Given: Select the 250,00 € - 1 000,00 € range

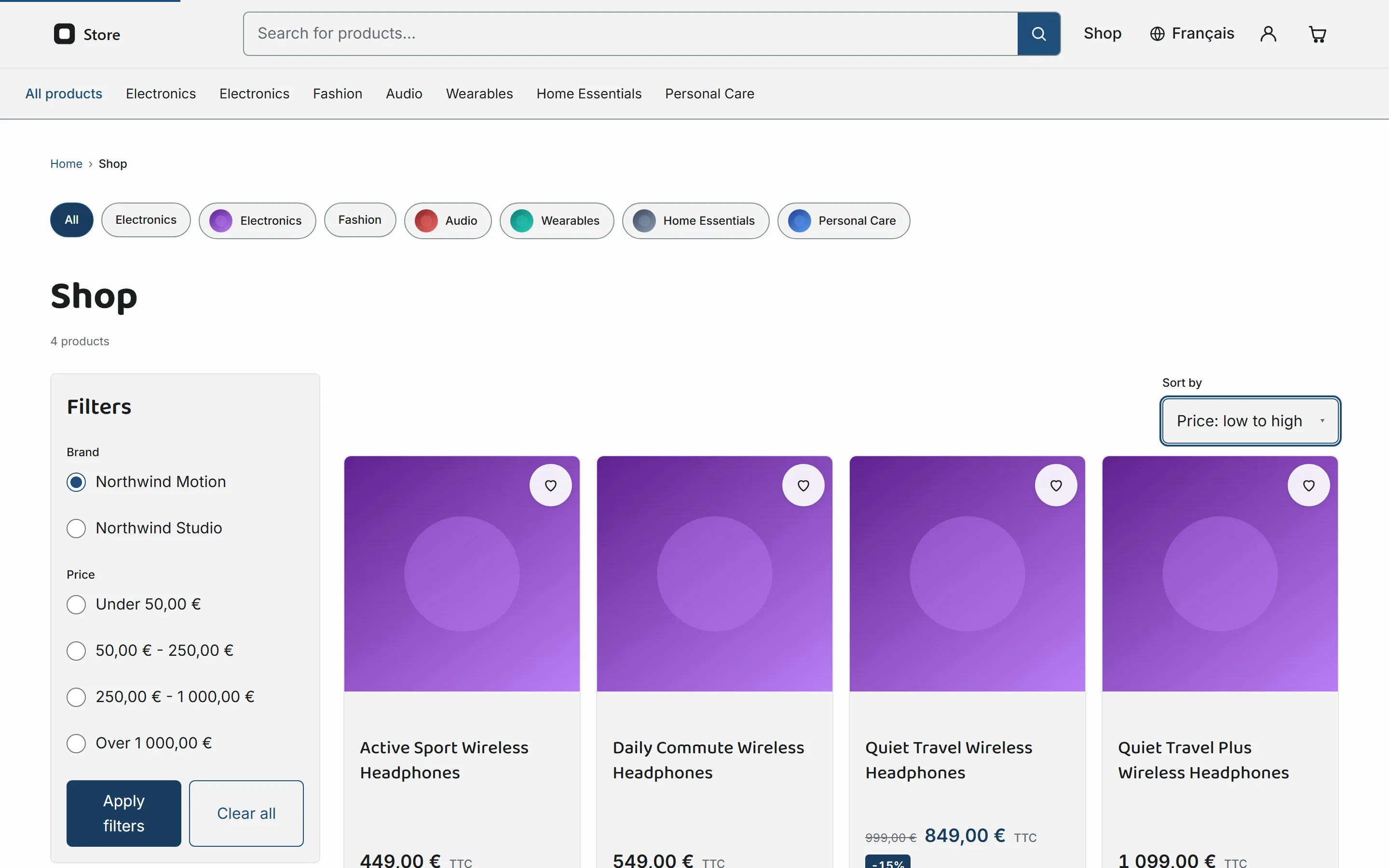Looking at the screenshot, I should tap(76, 697).
